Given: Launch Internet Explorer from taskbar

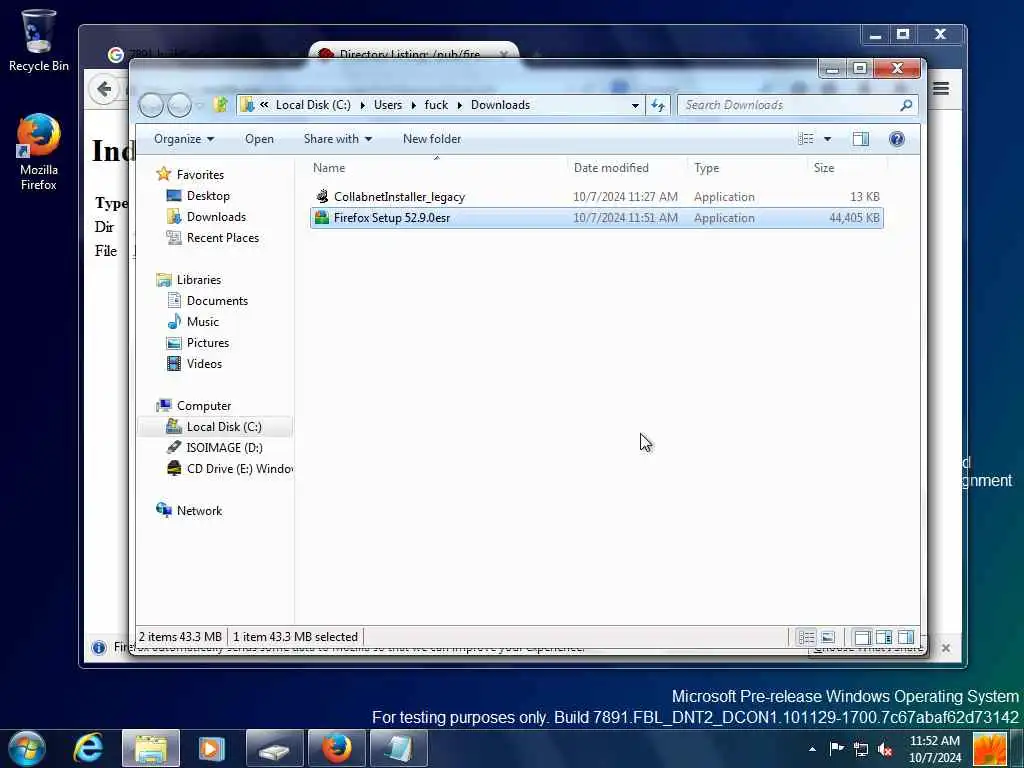Looking at the screenshot, I should pos(88,748).
